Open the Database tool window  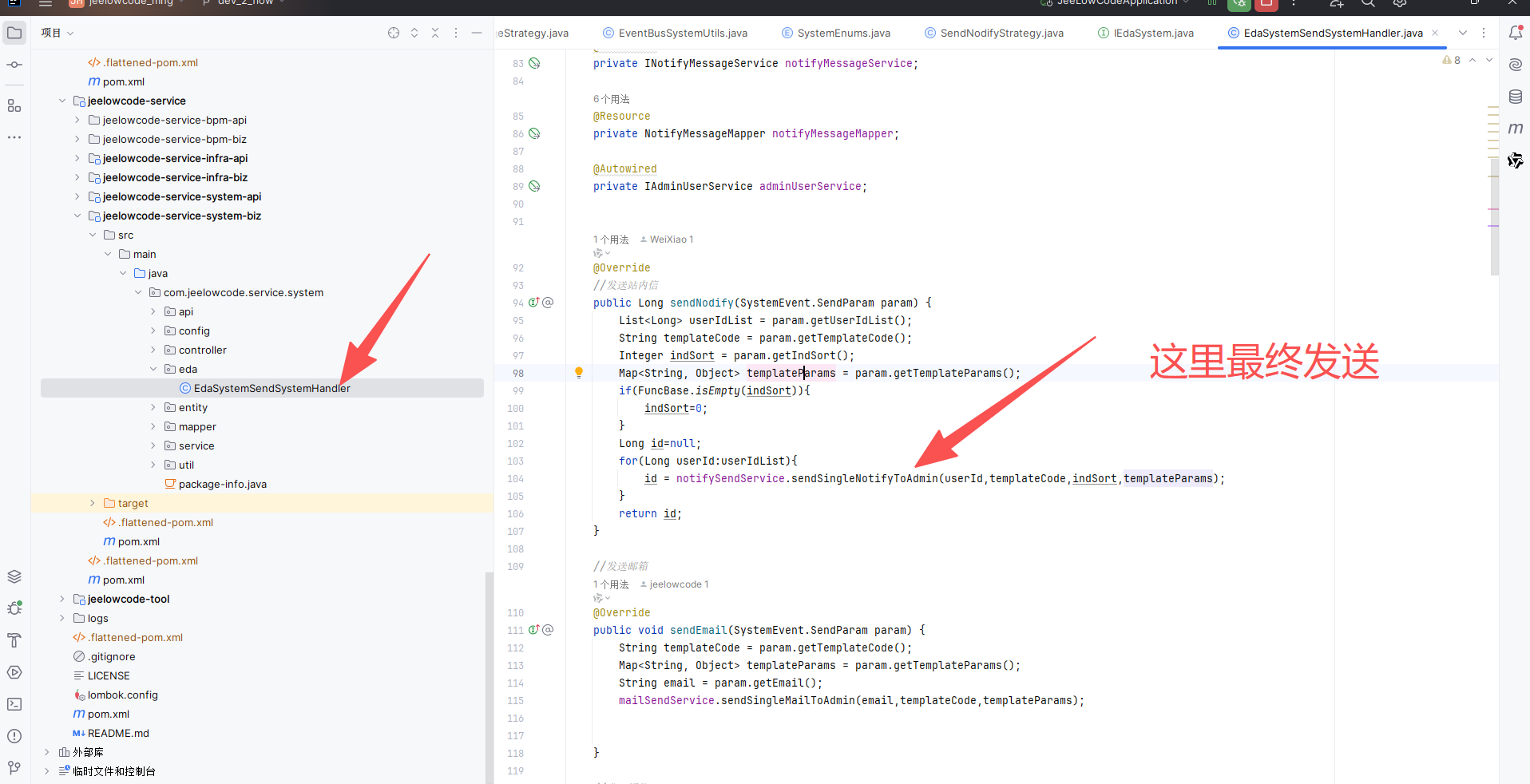(1515, 97)
